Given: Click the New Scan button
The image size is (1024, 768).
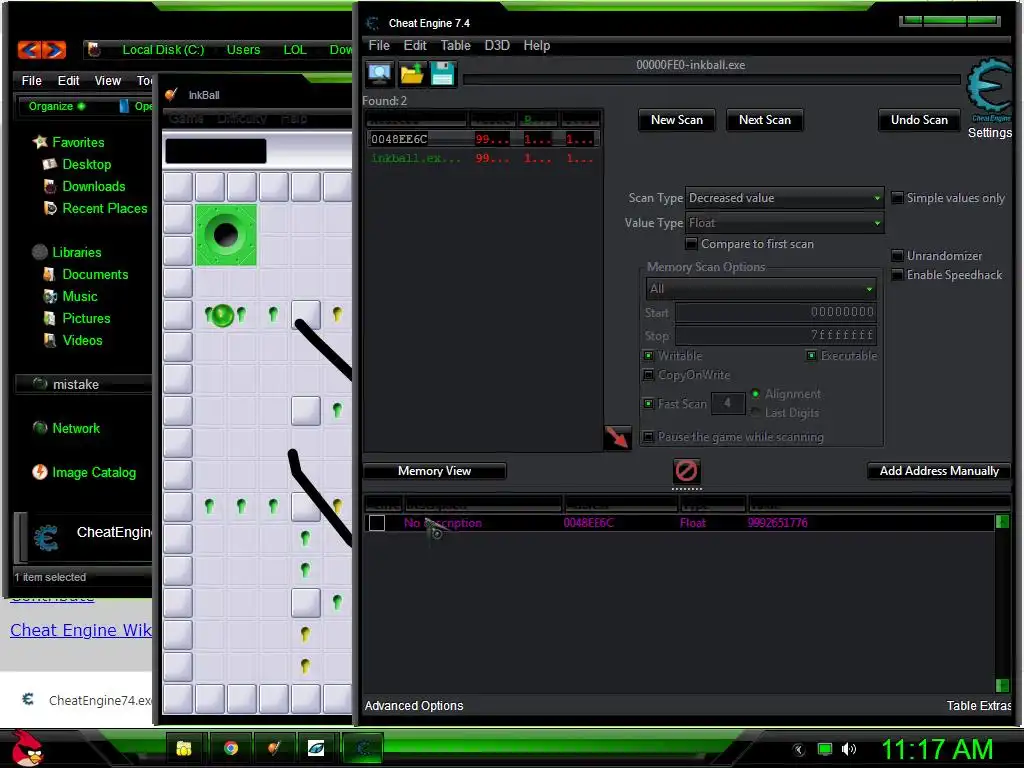Looking at the screenshot, I should [677, 120].
